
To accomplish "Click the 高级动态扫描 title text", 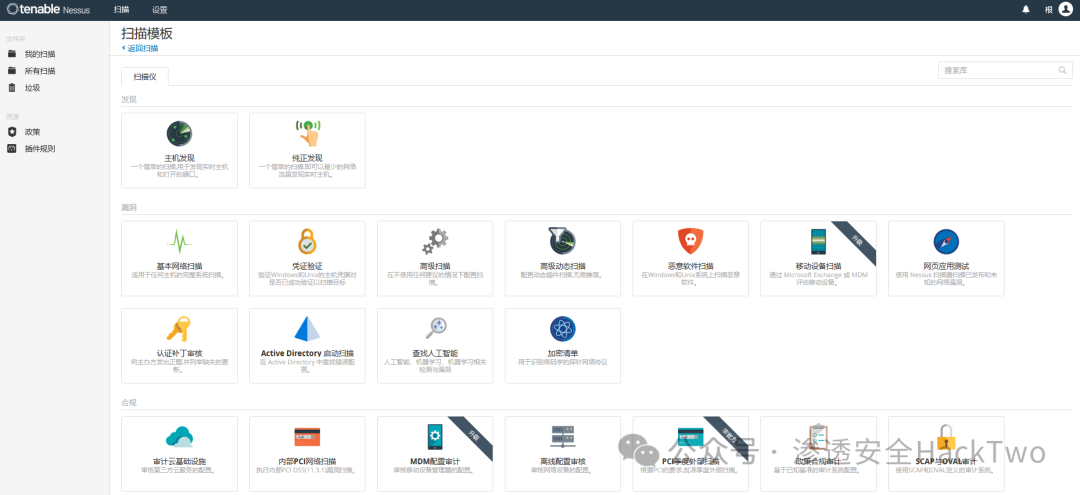I will coord(563,266).
